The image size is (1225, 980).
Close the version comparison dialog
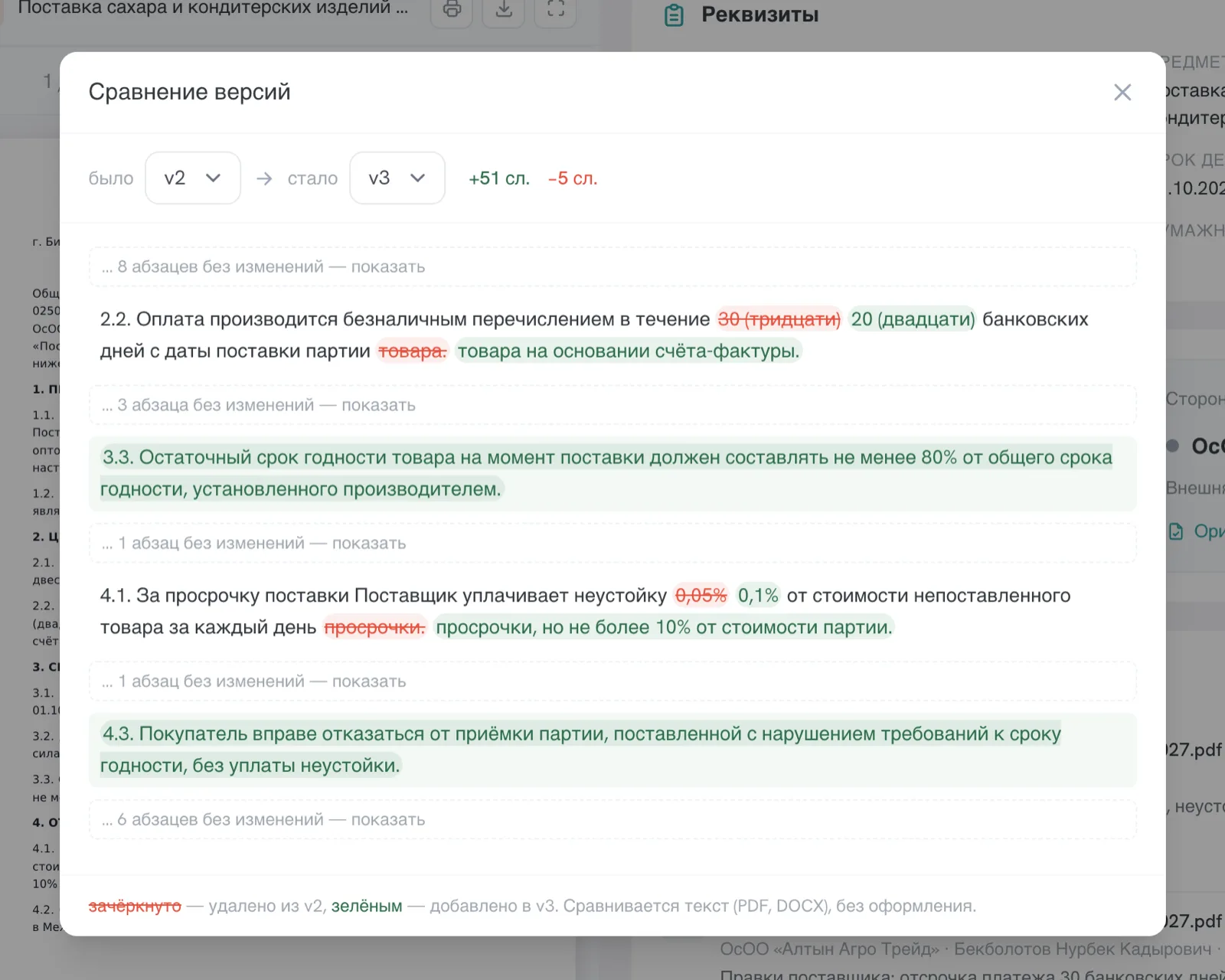(1122, 93)
